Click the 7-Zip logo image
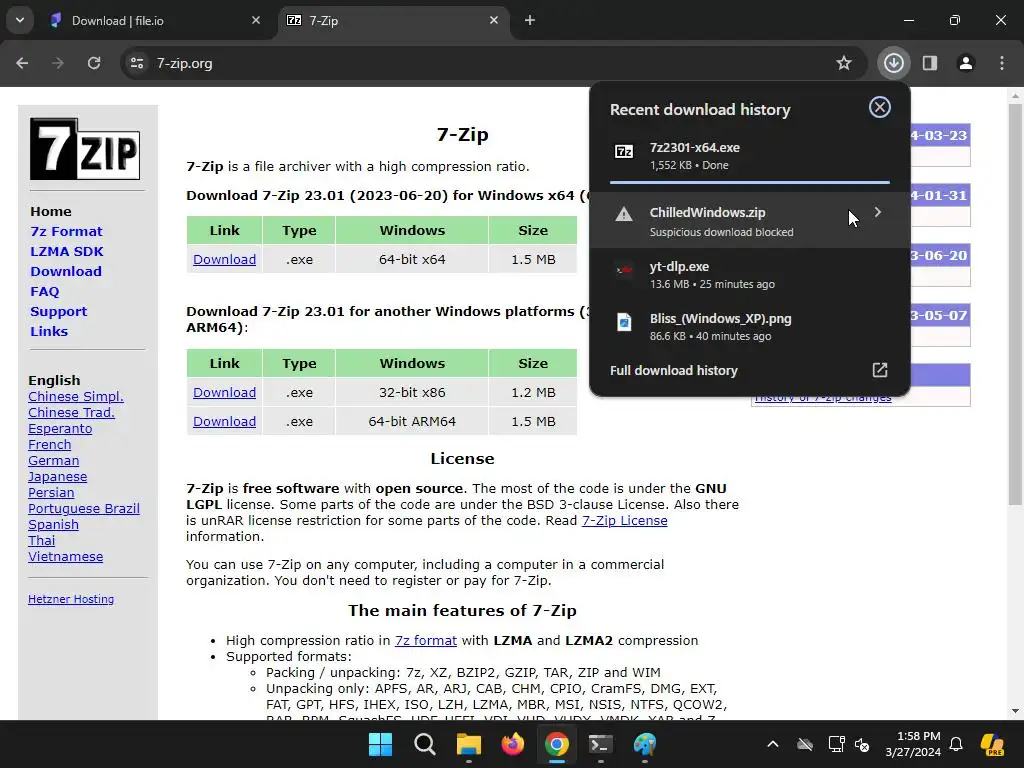The width and height of the screenshot is (1024, 768). [x=85, y=149]
